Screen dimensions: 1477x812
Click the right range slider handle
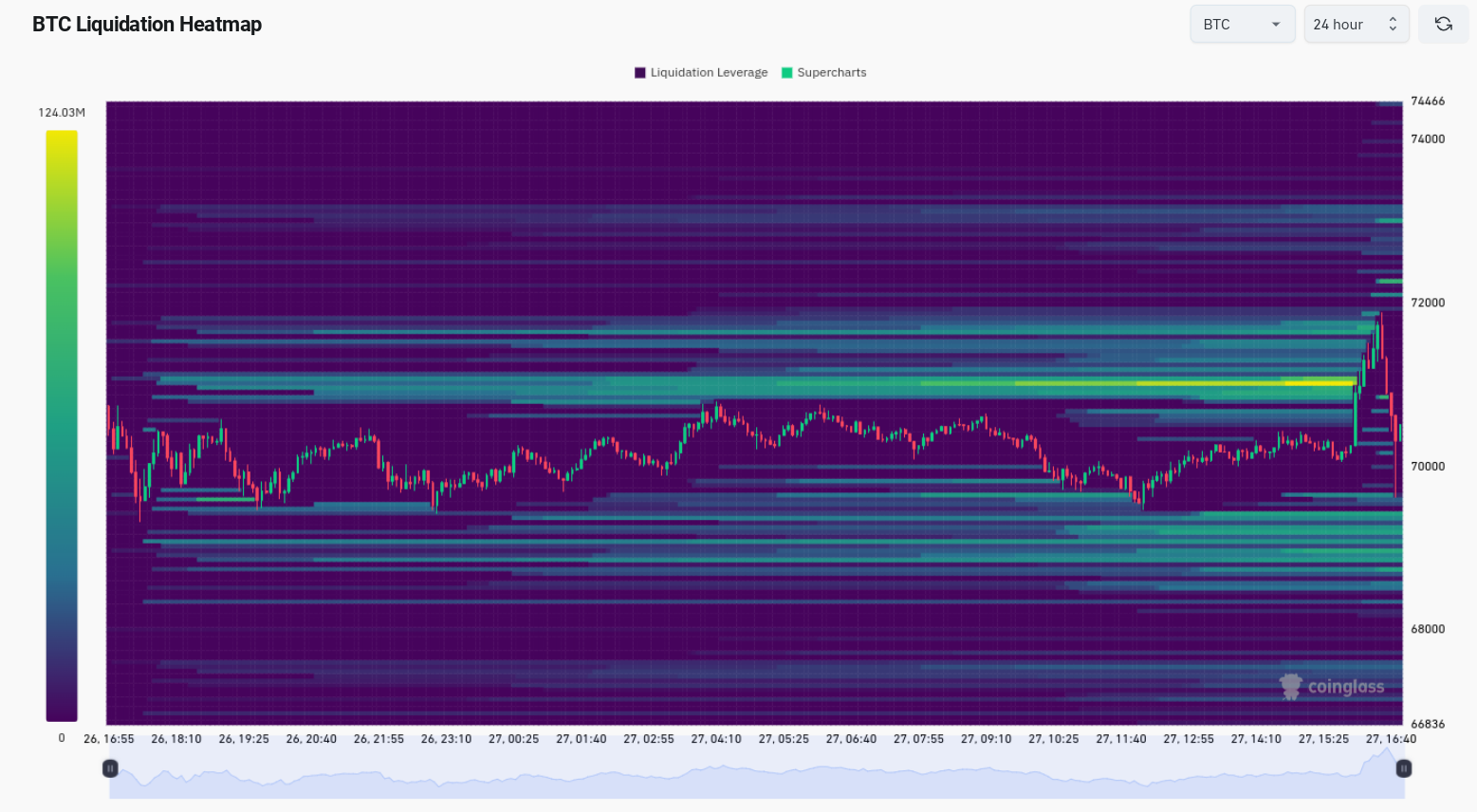coord(1404,768)
